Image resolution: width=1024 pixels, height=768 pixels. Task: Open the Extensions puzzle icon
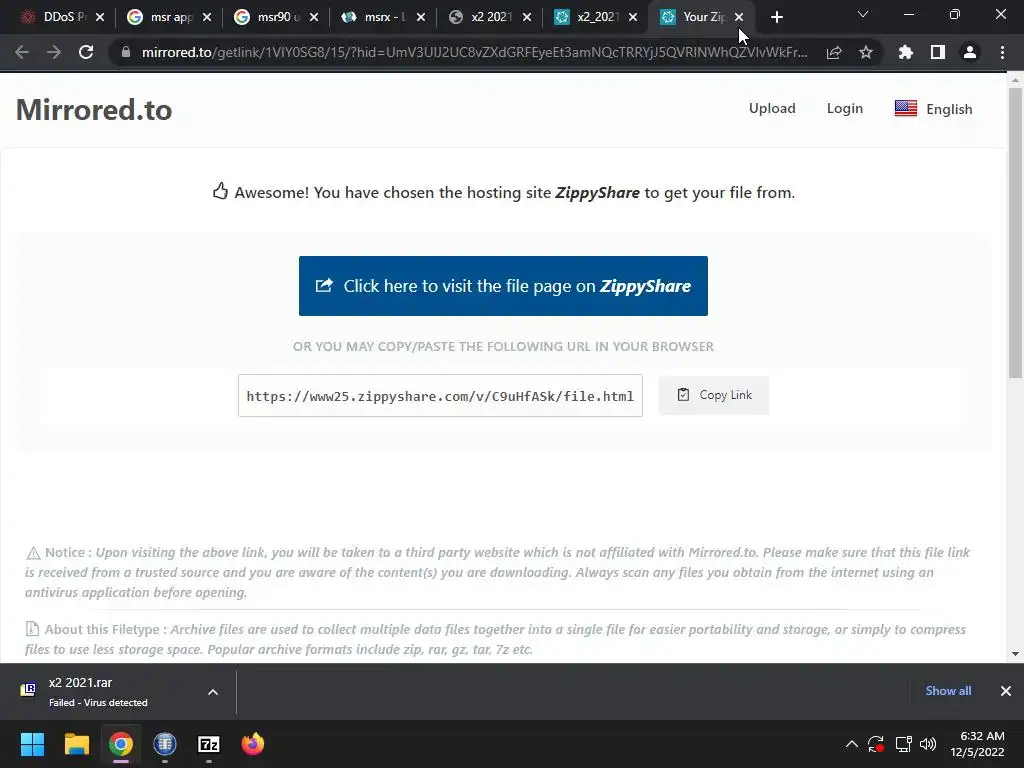[906, 52]
